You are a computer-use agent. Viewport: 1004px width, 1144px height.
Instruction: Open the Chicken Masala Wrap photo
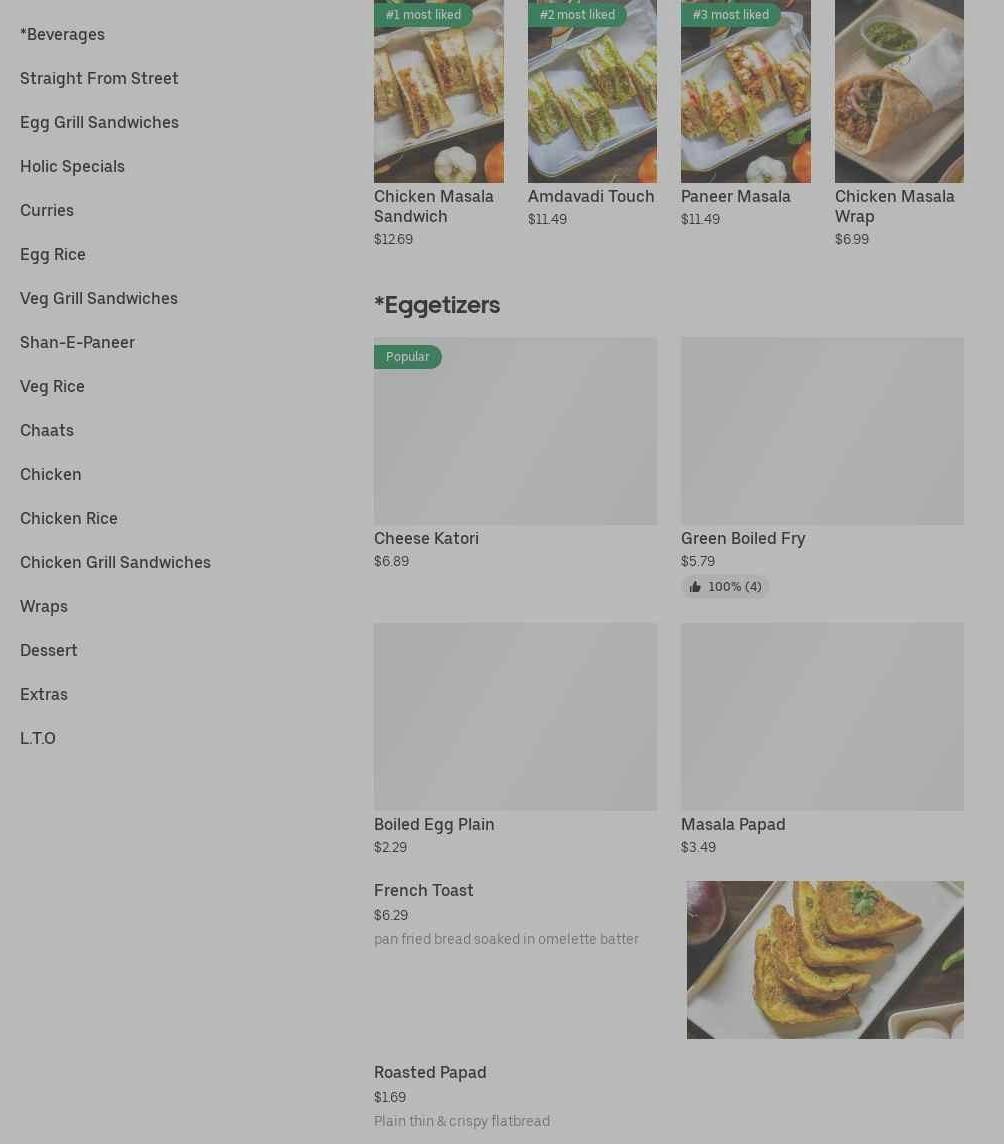(899, 91)
